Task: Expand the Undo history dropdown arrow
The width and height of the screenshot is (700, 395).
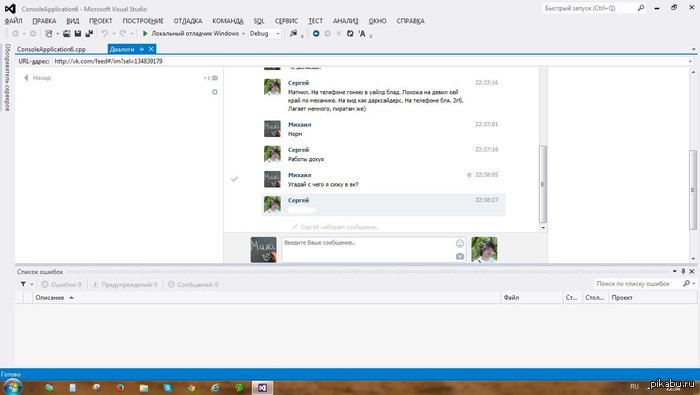Action: click(113, 33)
